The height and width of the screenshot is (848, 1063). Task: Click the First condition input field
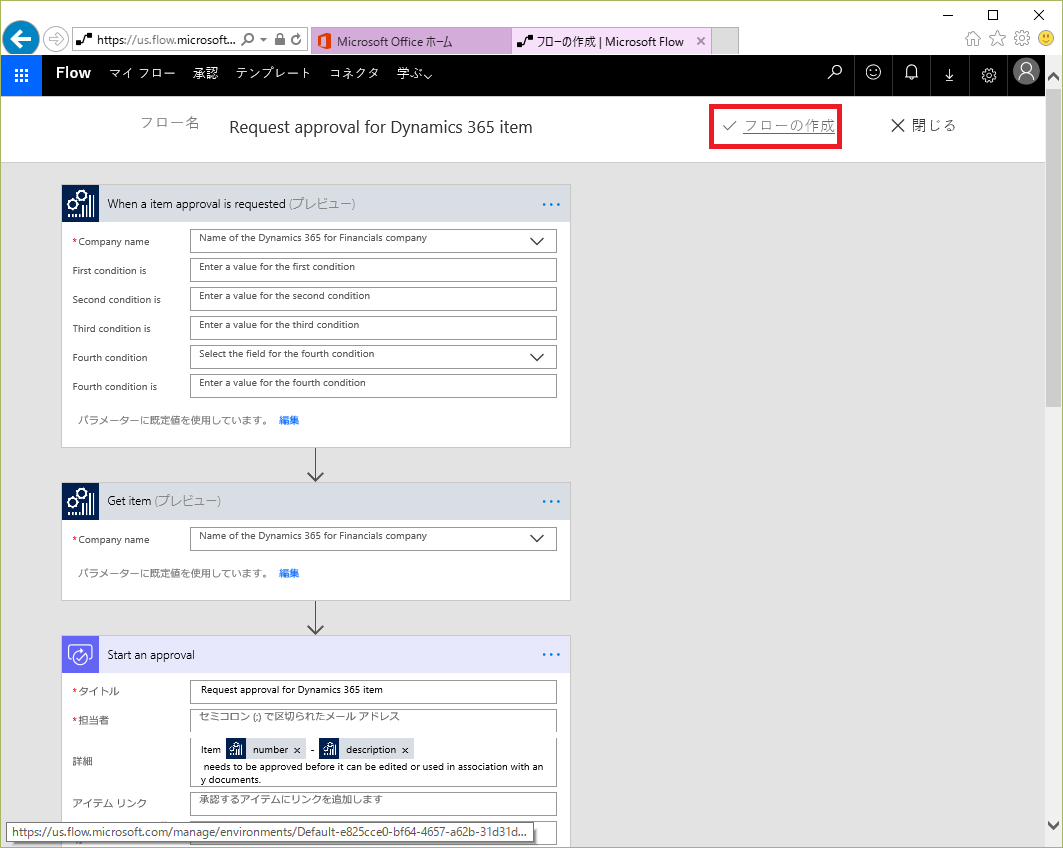374,270
